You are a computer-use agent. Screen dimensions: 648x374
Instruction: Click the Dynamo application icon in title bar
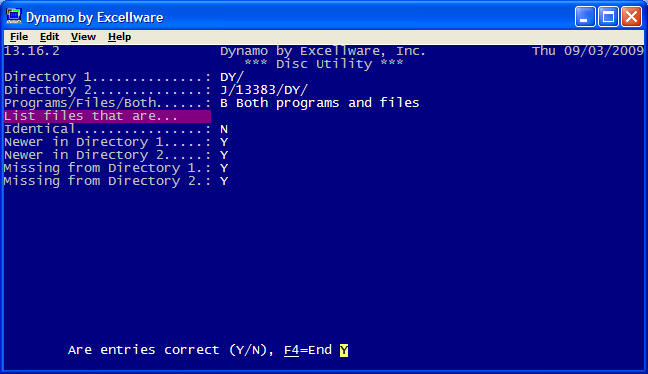point(14,17)
